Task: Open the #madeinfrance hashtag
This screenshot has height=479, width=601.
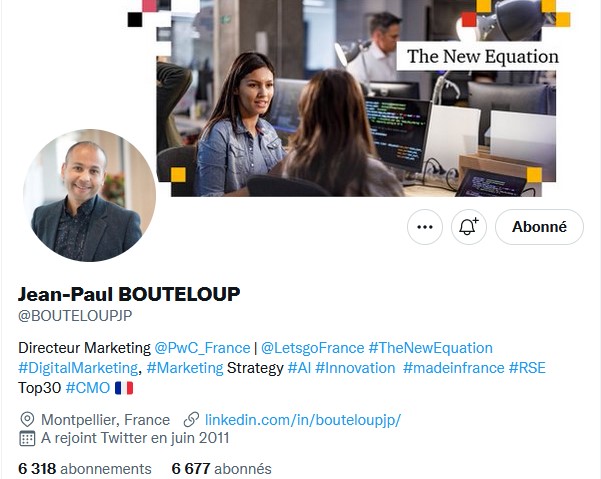Action: click(453, 368)
